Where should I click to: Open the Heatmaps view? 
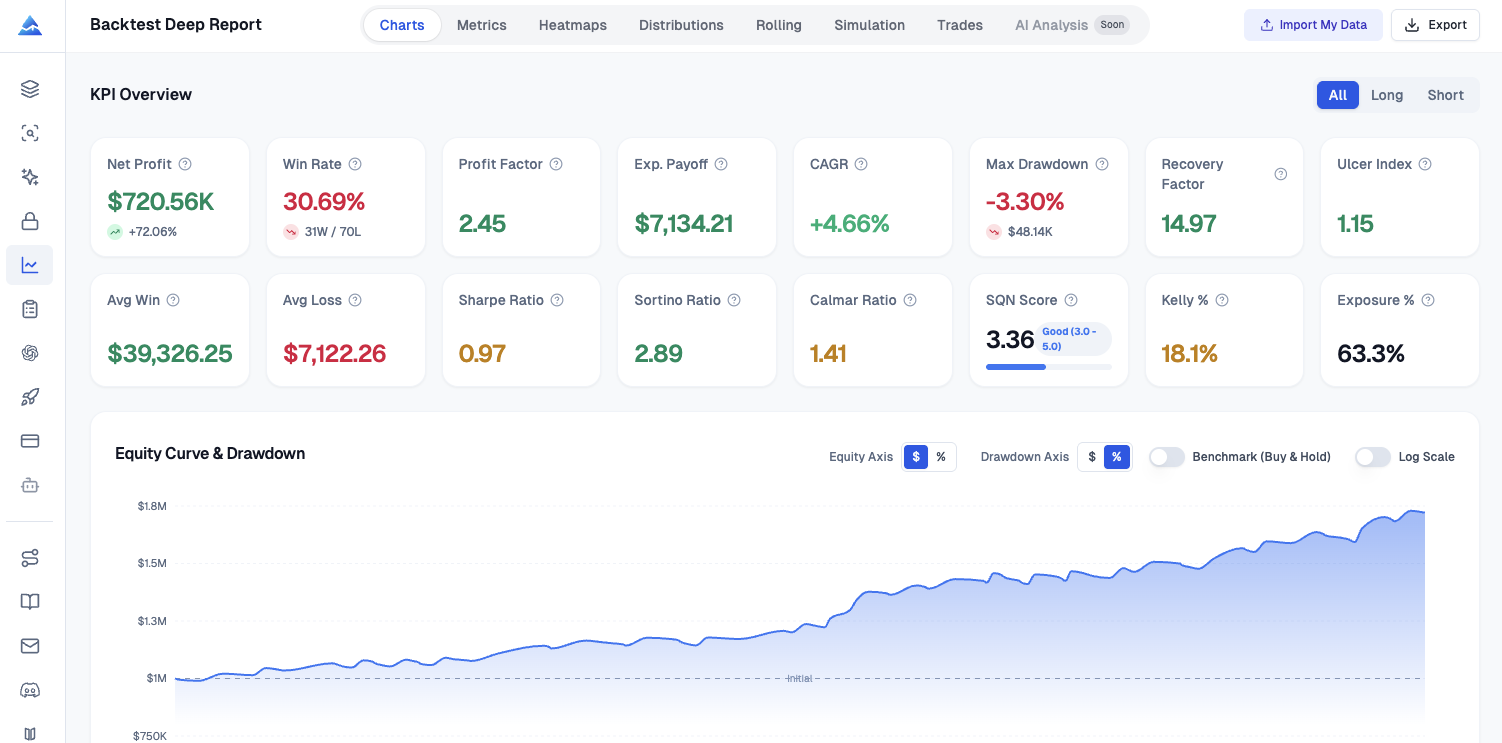pos(572,25)
